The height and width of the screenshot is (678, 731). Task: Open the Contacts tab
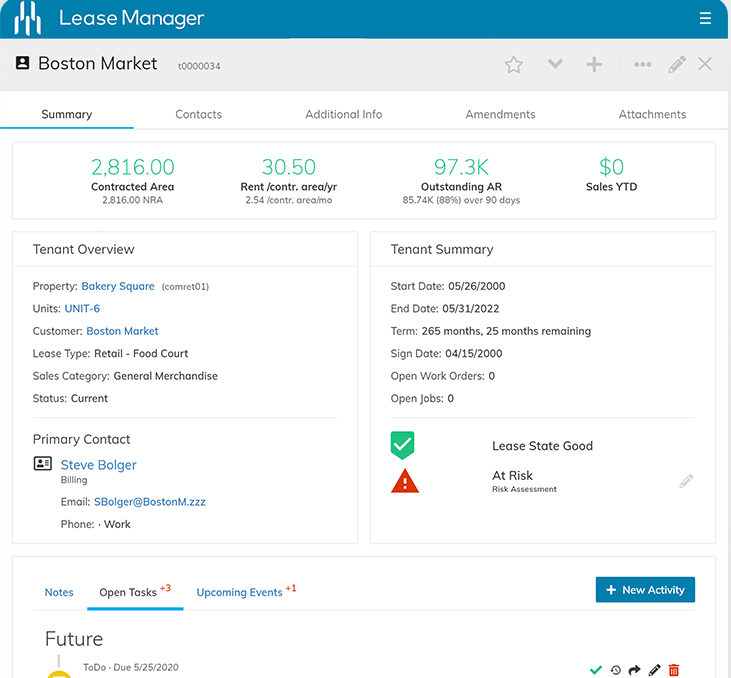coord(199,114)
